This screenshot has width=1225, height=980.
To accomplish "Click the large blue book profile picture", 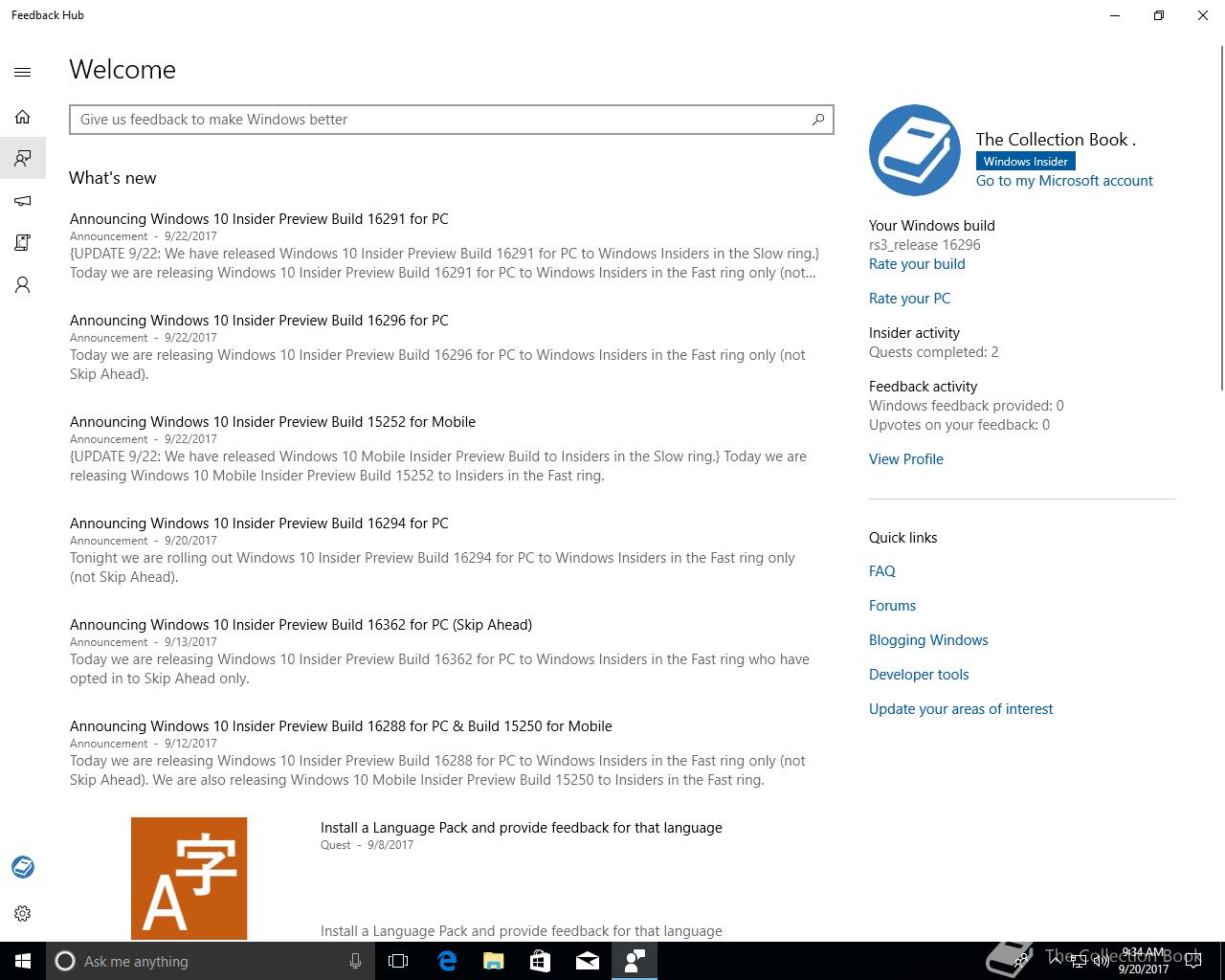I will pos(915,150).
